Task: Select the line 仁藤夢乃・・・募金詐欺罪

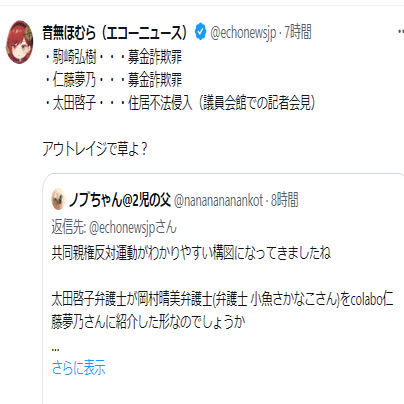Action: (x=113, y=80)
